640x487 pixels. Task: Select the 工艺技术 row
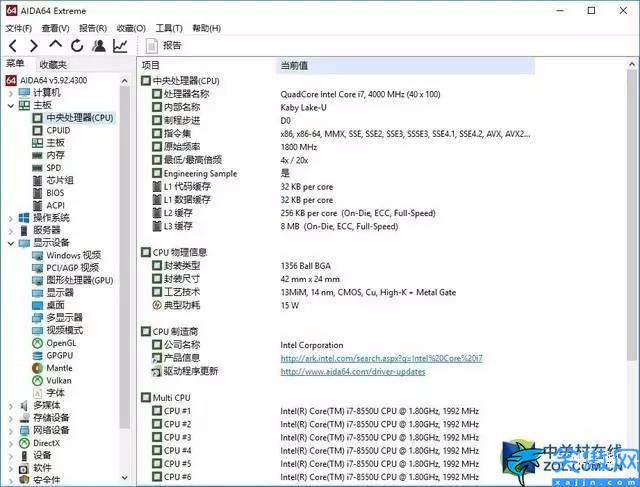pos(304,292)
